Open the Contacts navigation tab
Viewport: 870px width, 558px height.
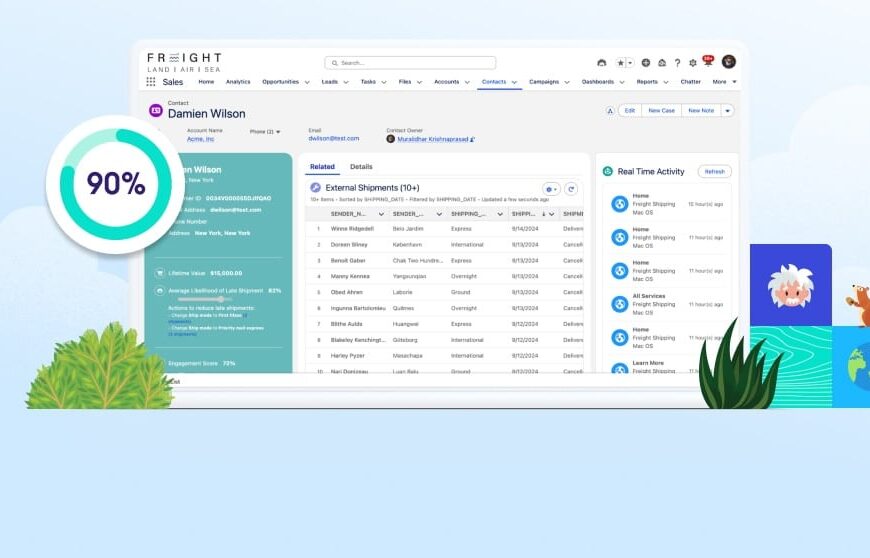coord(494,82)
